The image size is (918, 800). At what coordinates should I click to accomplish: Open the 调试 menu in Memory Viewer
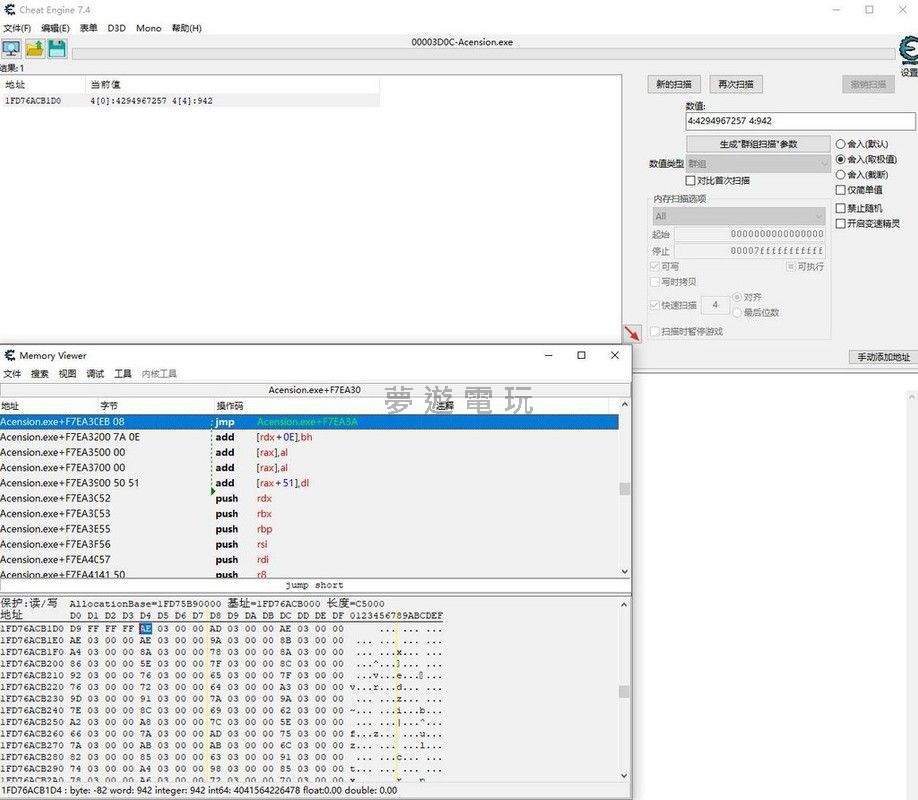(95, 374)
